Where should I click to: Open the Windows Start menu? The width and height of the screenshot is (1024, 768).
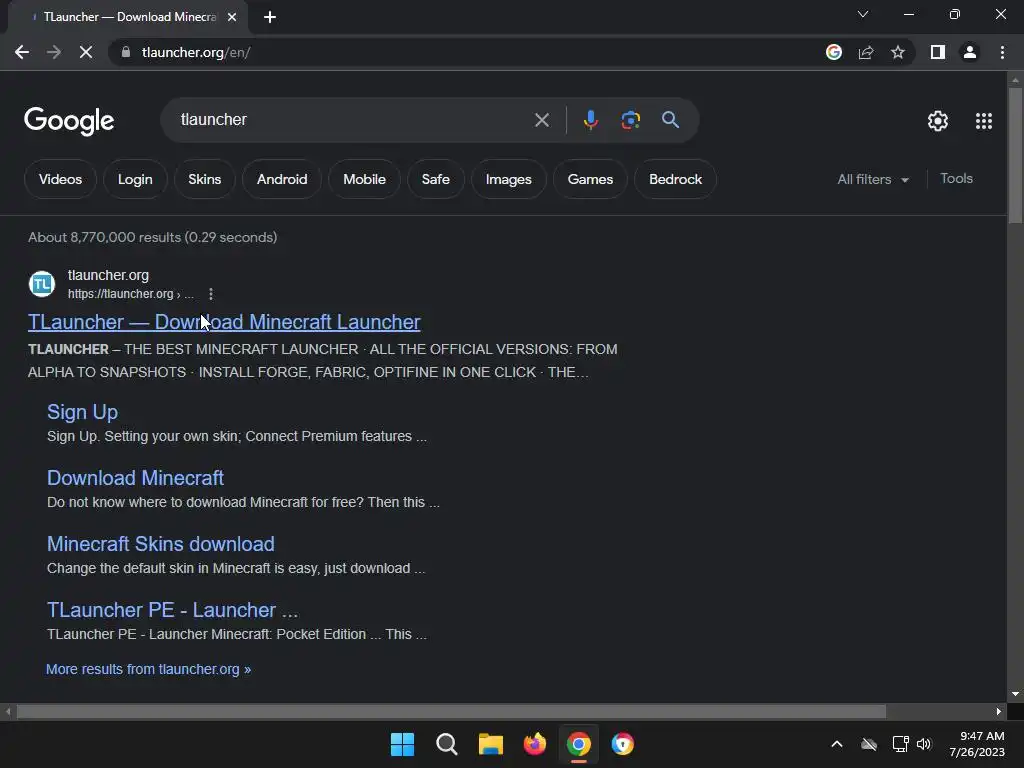click(402, 744)
